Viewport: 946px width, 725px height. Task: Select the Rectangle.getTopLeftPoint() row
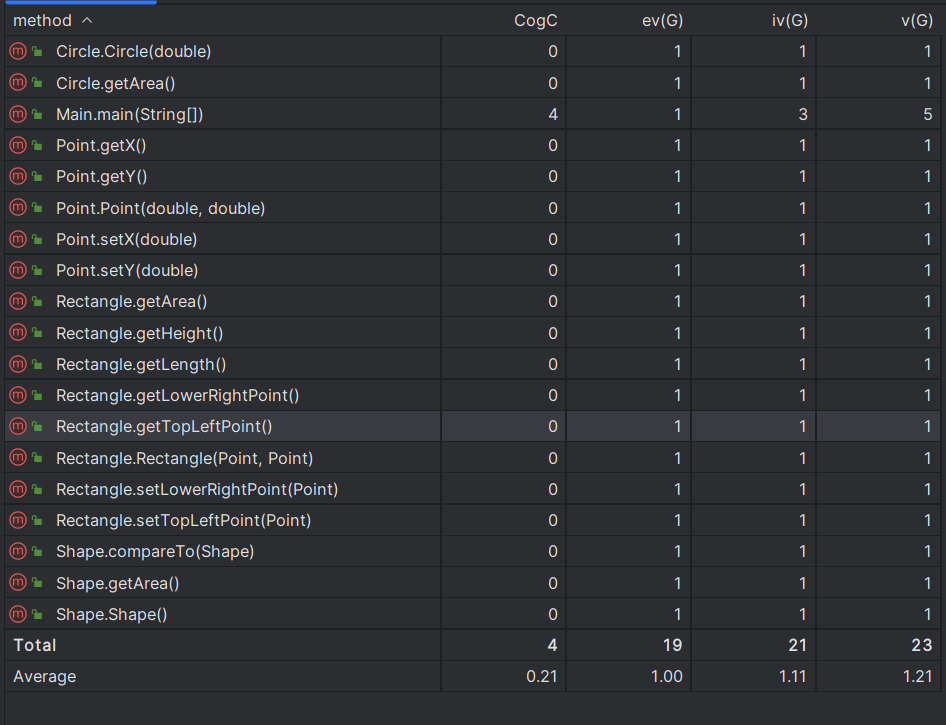pos(164,427)
